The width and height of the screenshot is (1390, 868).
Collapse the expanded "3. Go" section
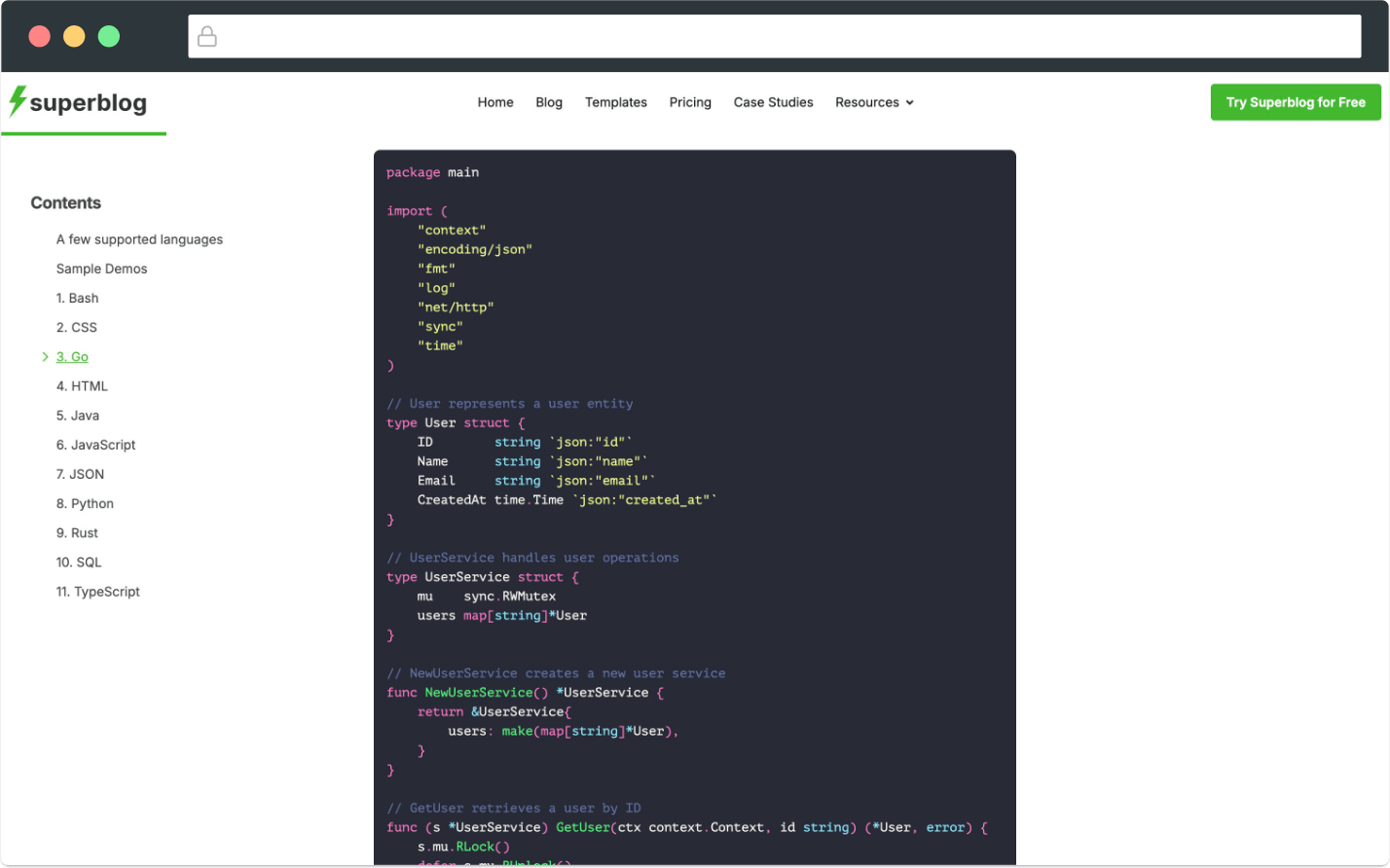pos(45,356)
